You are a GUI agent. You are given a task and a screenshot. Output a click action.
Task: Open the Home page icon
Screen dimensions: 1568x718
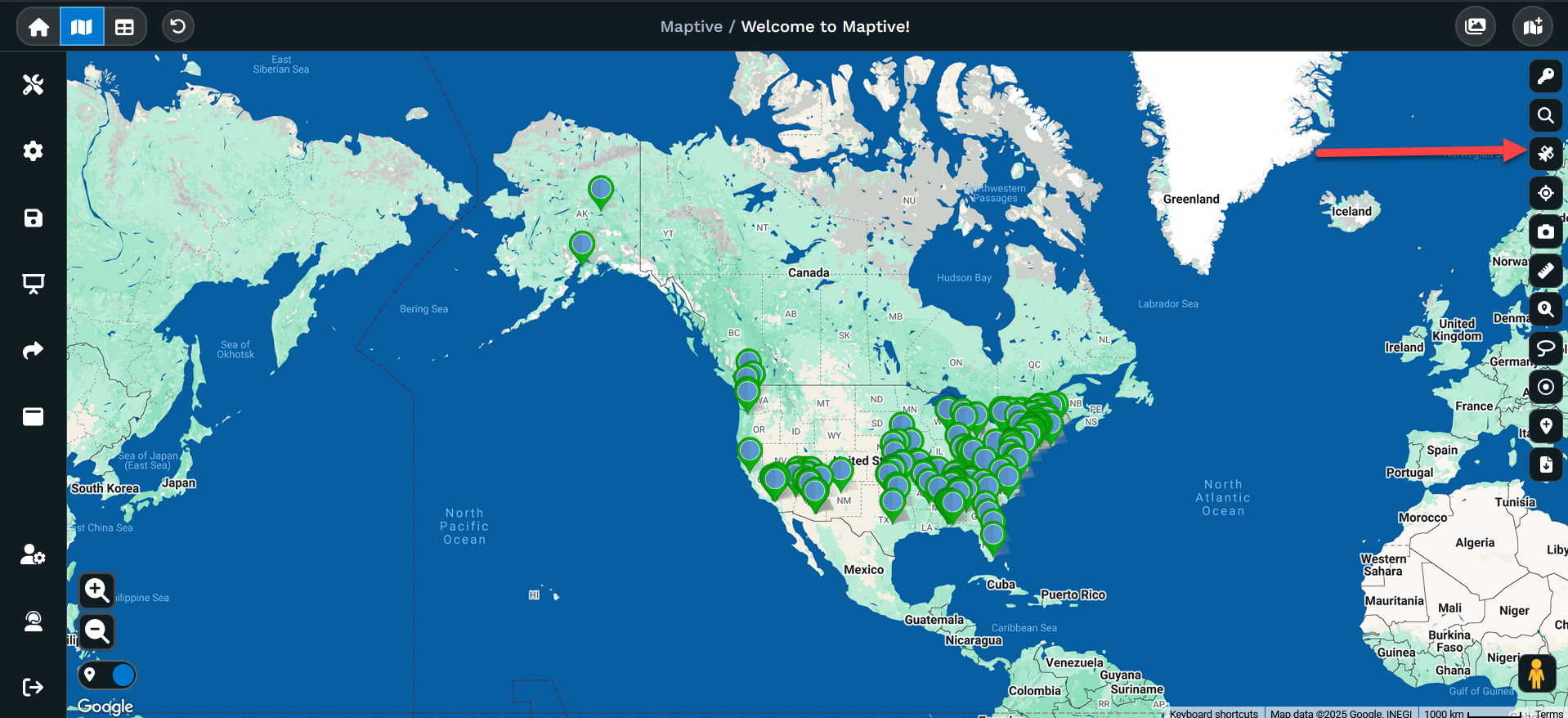pos(38,27)
